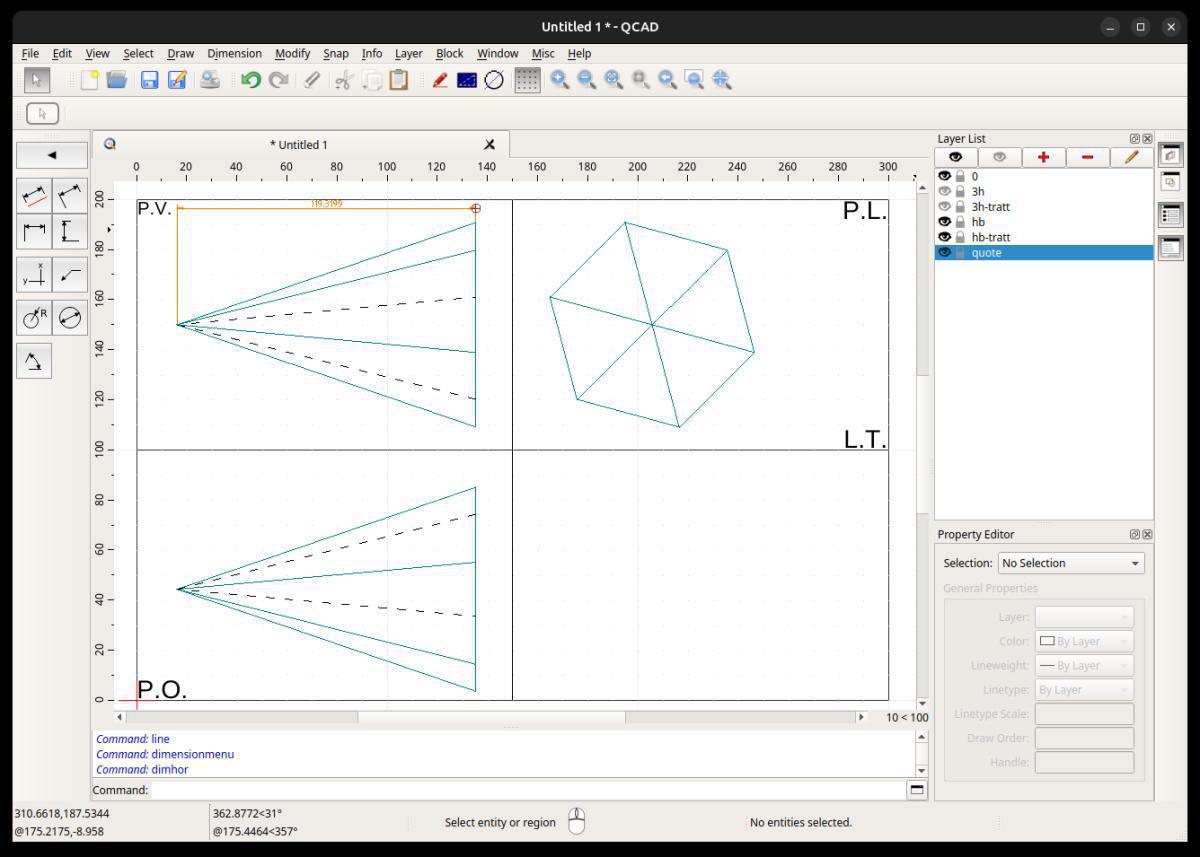The width and height of the screenshot is (1200, 857).
Task: Hide the hb layer via eye icon
Action: [944, 222]
